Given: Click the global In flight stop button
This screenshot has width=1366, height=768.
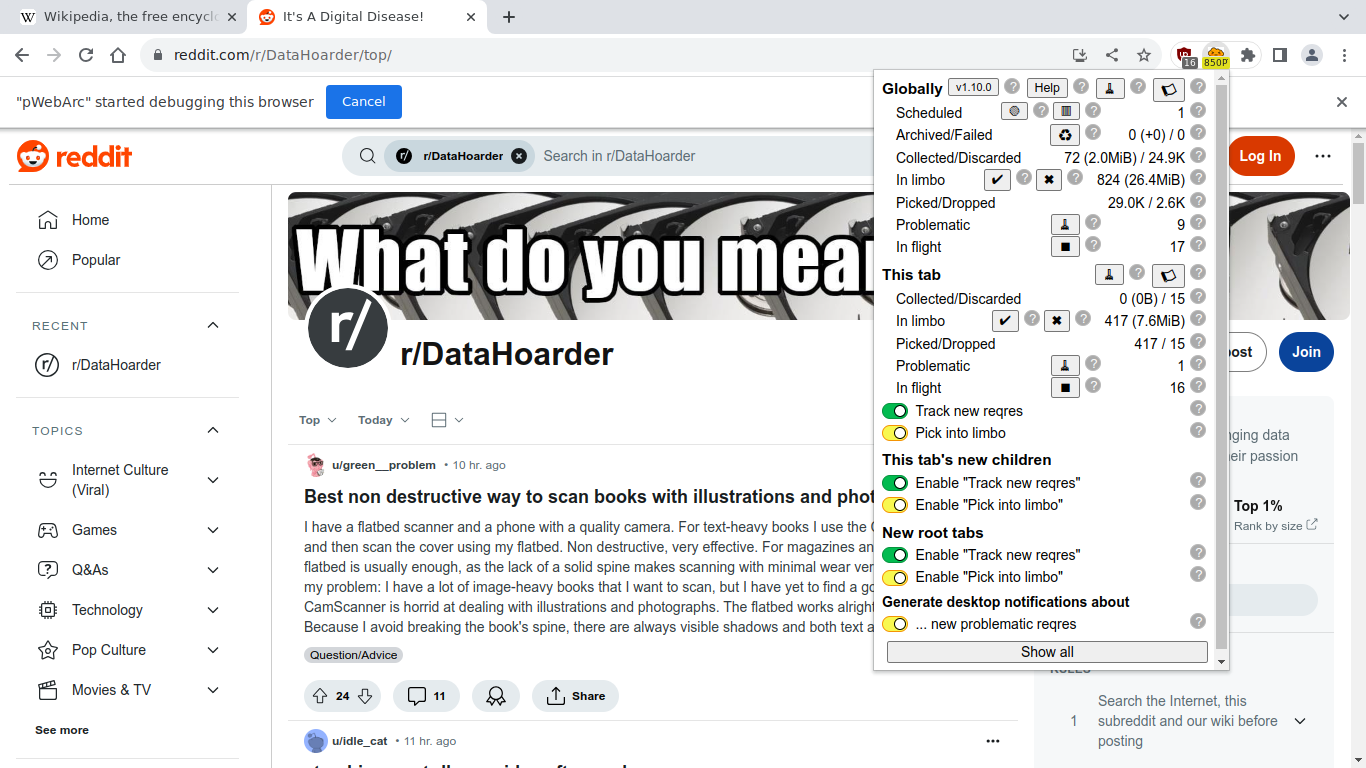Looking at the screenshot, I should [1065, 247].
